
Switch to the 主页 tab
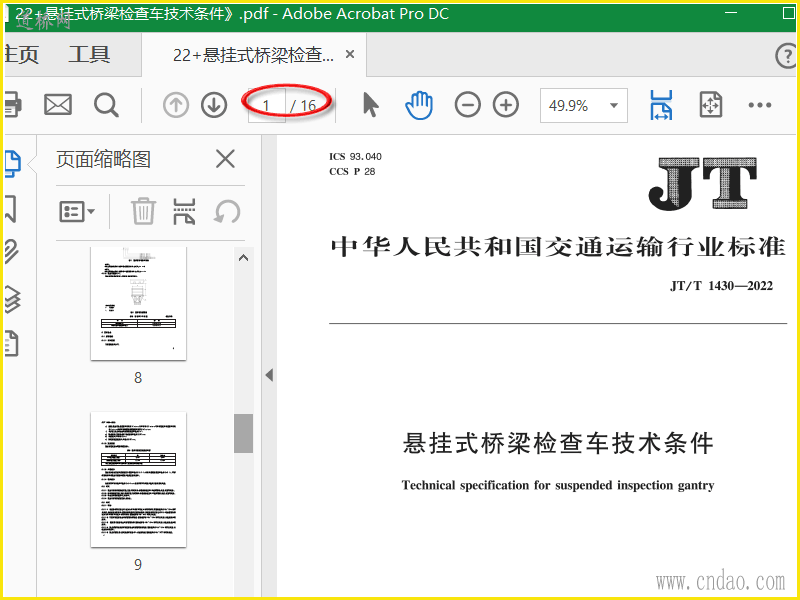tap(21, 55)
